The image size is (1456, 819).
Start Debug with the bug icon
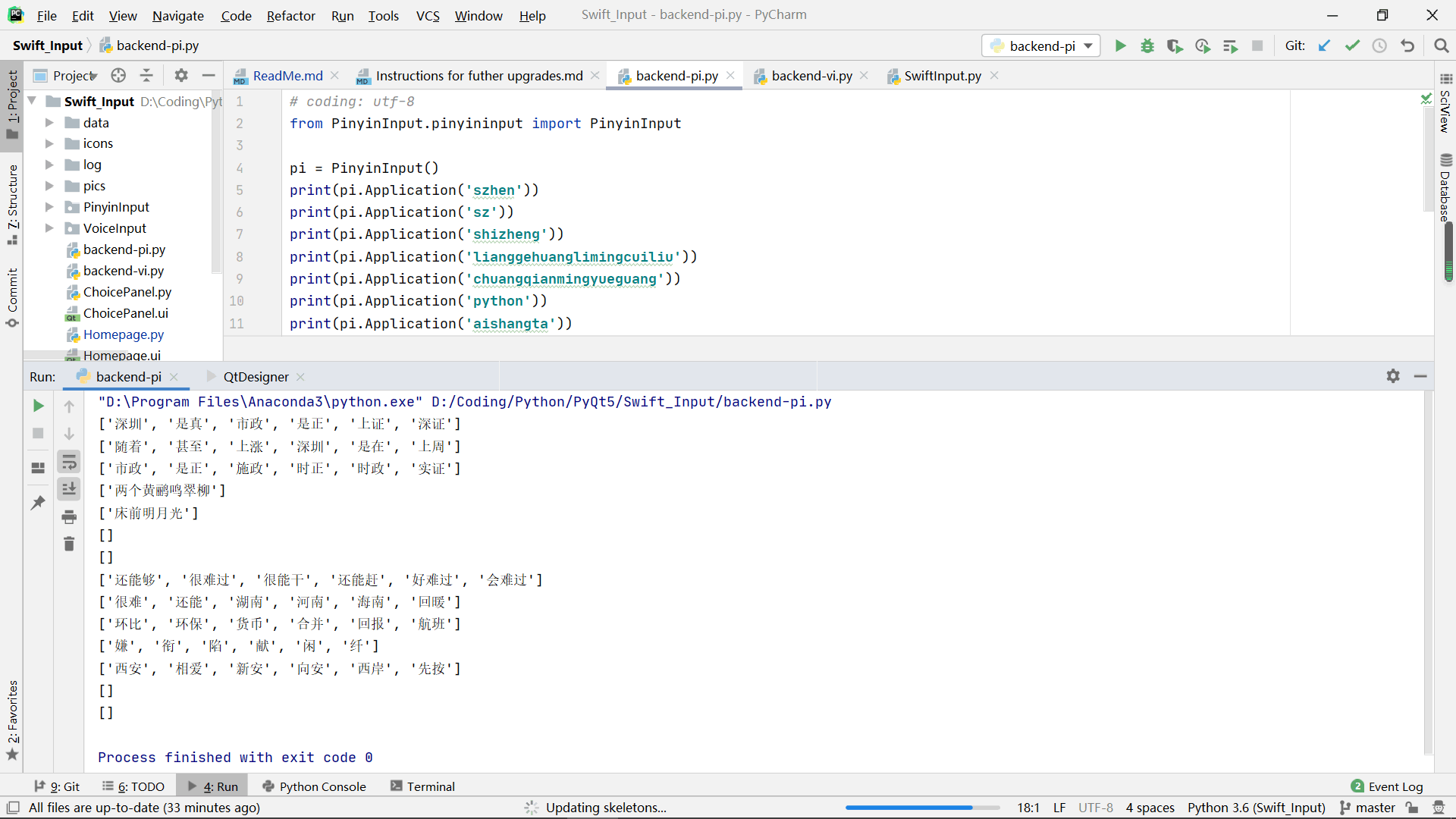1147,46
